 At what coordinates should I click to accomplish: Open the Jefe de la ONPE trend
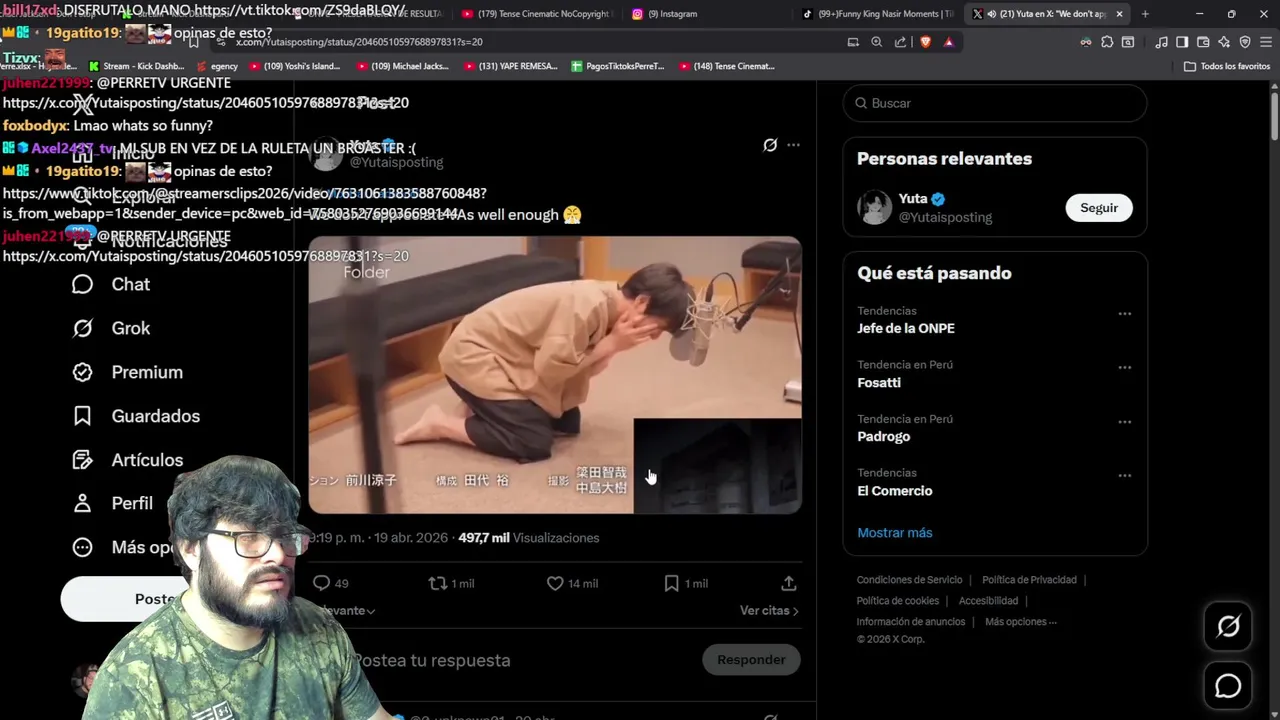(x=906, y=328)
